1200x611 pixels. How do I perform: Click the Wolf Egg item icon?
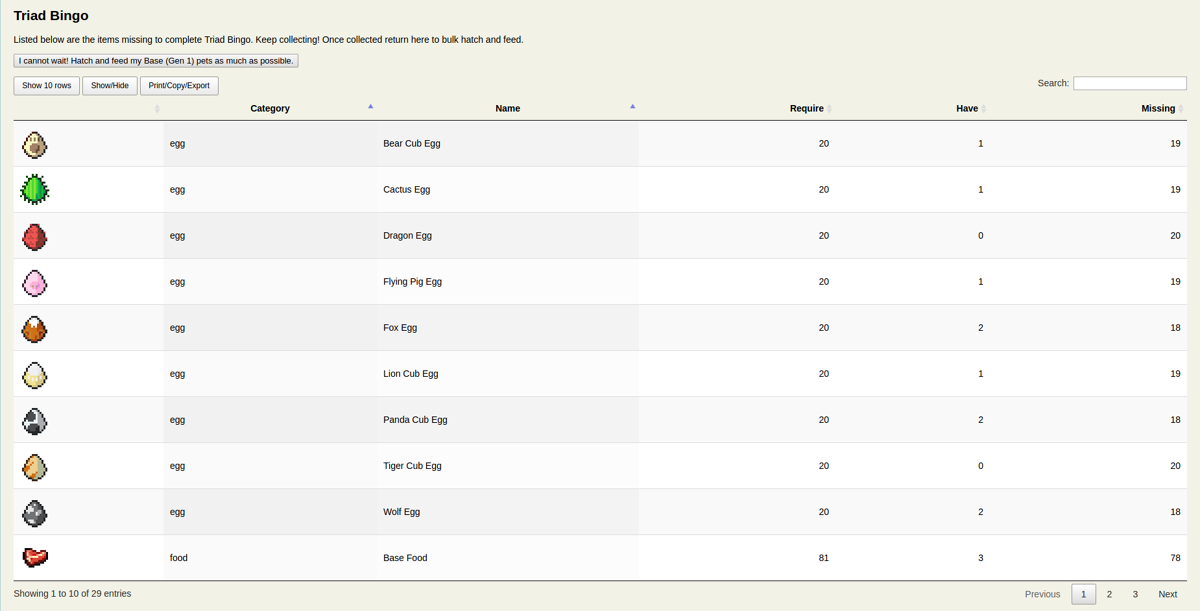[x=34, y=512]
